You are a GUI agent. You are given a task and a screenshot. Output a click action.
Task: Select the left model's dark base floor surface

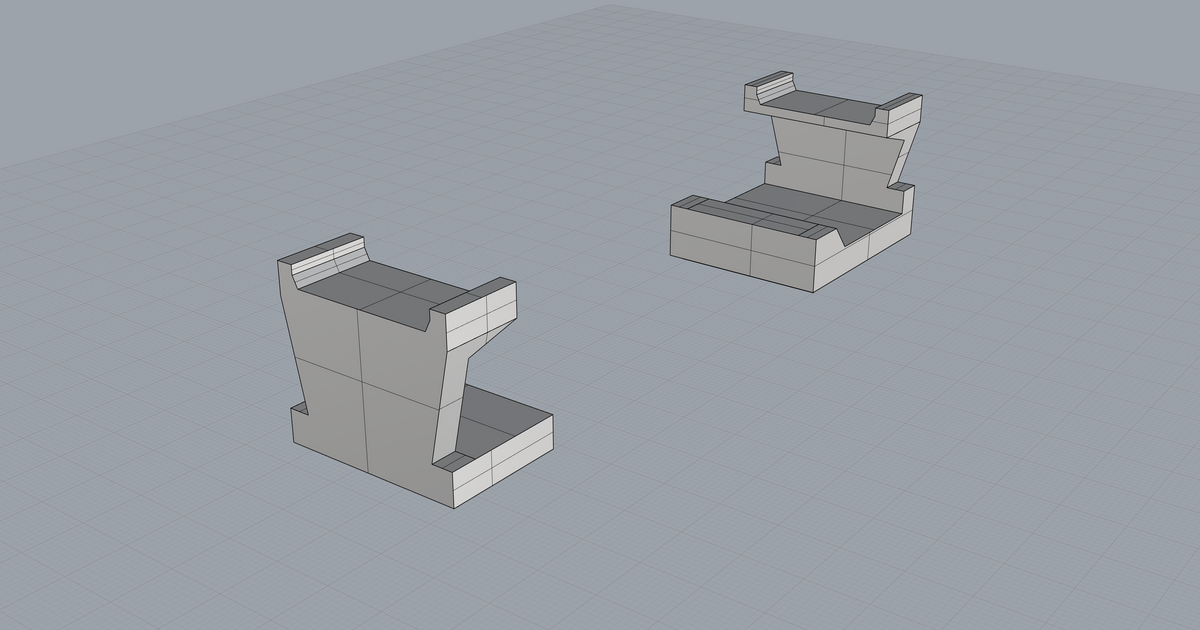pyautogui.click(x=497, y=418)
